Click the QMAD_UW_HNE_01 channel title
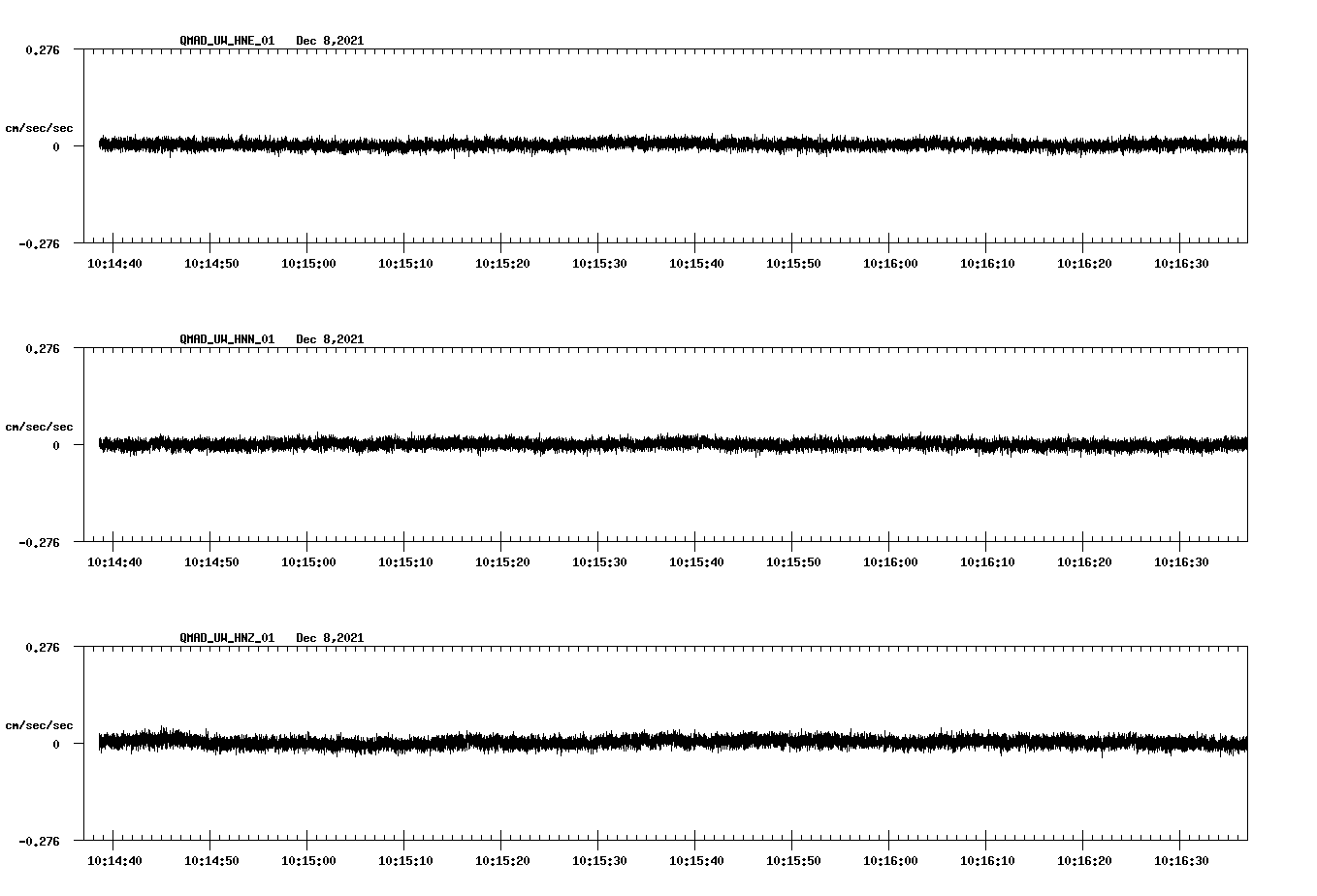 [x=227, y=41]
